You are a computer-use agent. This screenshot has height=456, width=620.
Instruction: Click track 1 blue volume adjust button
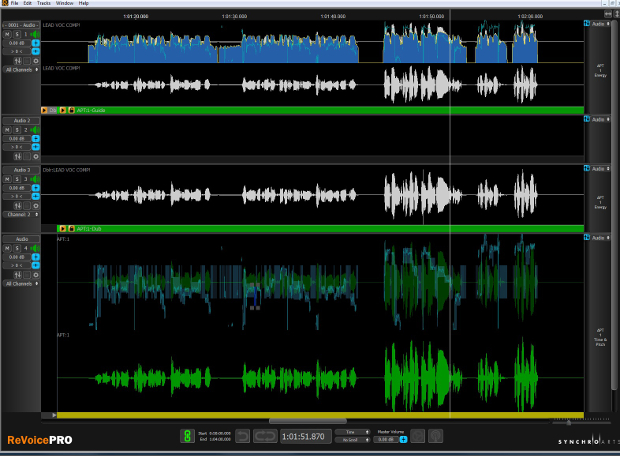click(x=36, y=43)
